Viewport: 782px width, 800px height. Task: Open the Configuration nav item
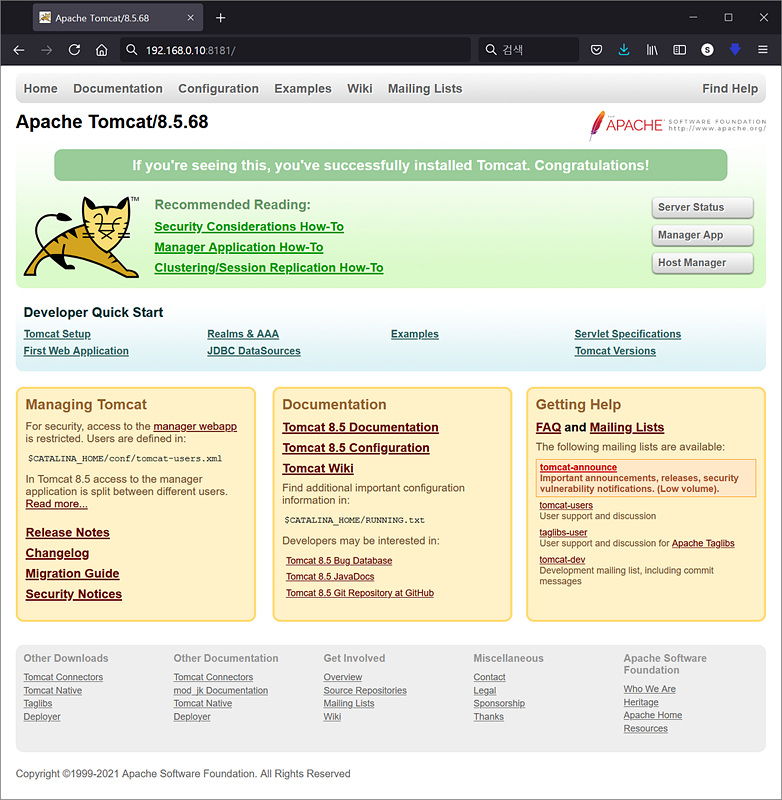218,89
